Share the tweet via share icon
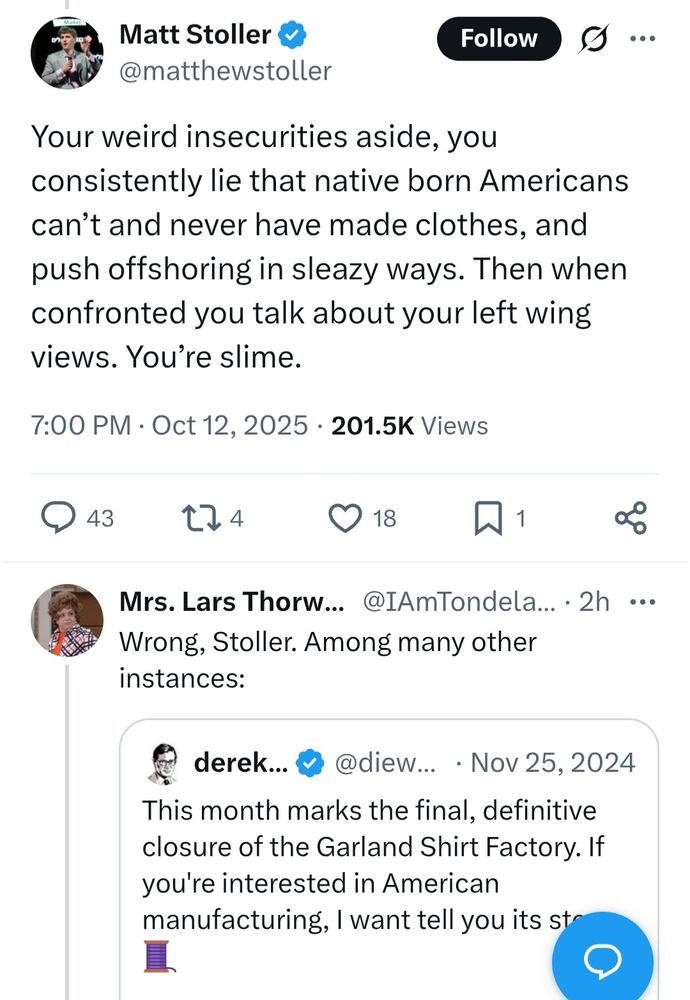 (x=631, y=517)
